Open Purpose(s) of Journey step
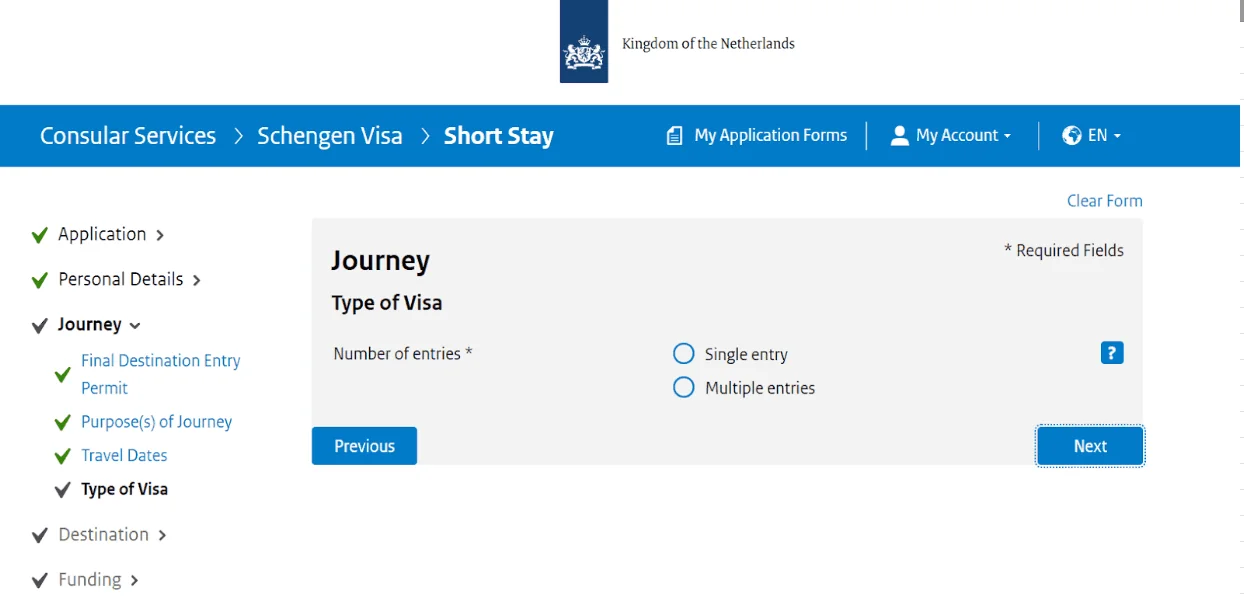Screen dimensions: 1244x597 pyautogui.click(x=156, y=422)
